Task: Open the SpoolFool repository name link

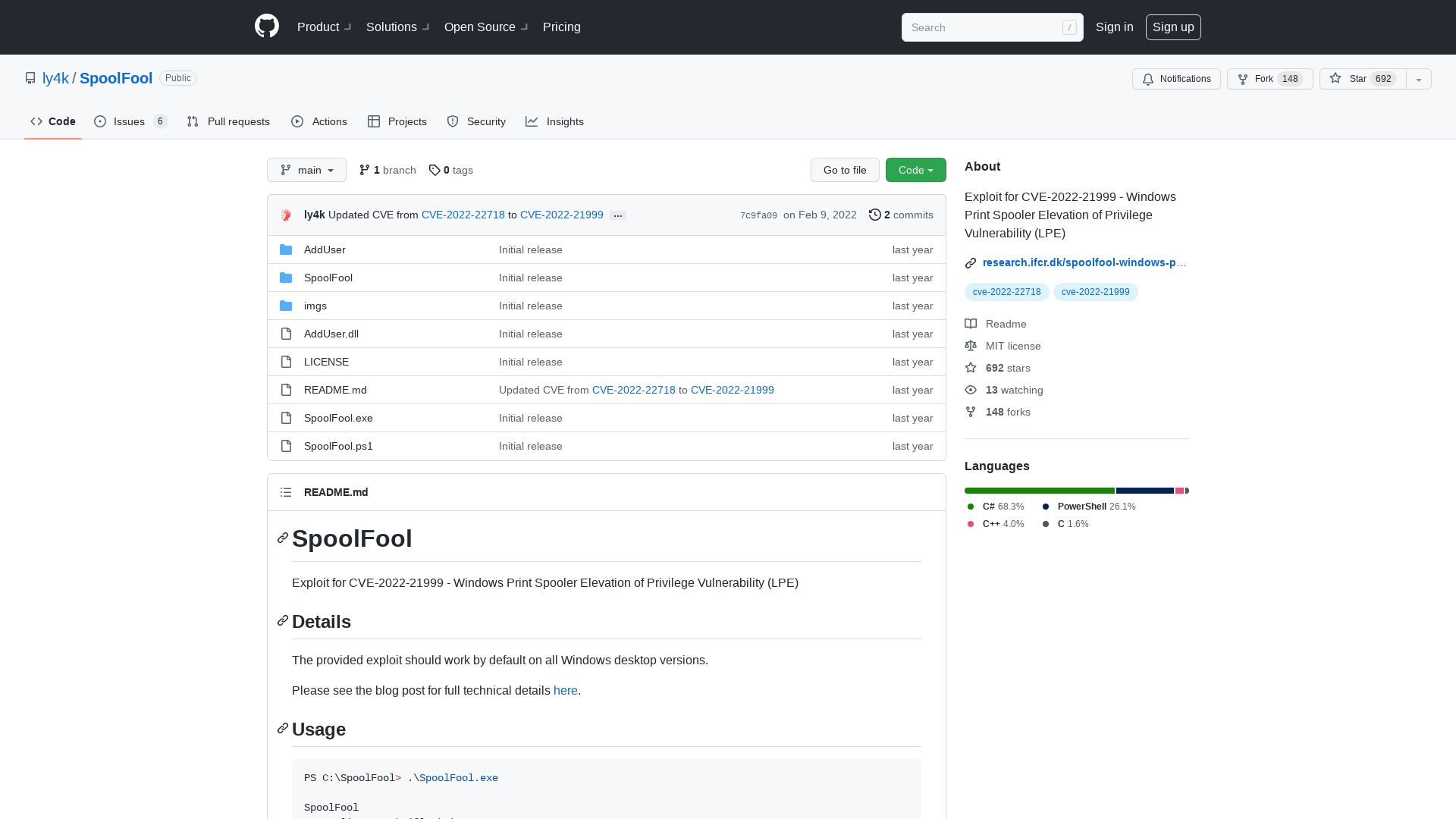Action: [116, 78]
